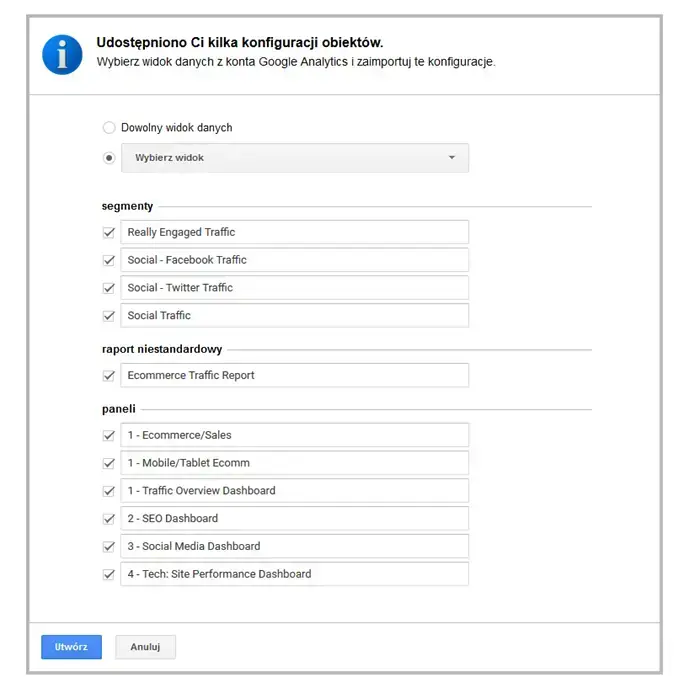Image resolution: width=700 pixels, height=688 pixels.
Task: Click the Utwórz button
Action: tap(71, 647)
